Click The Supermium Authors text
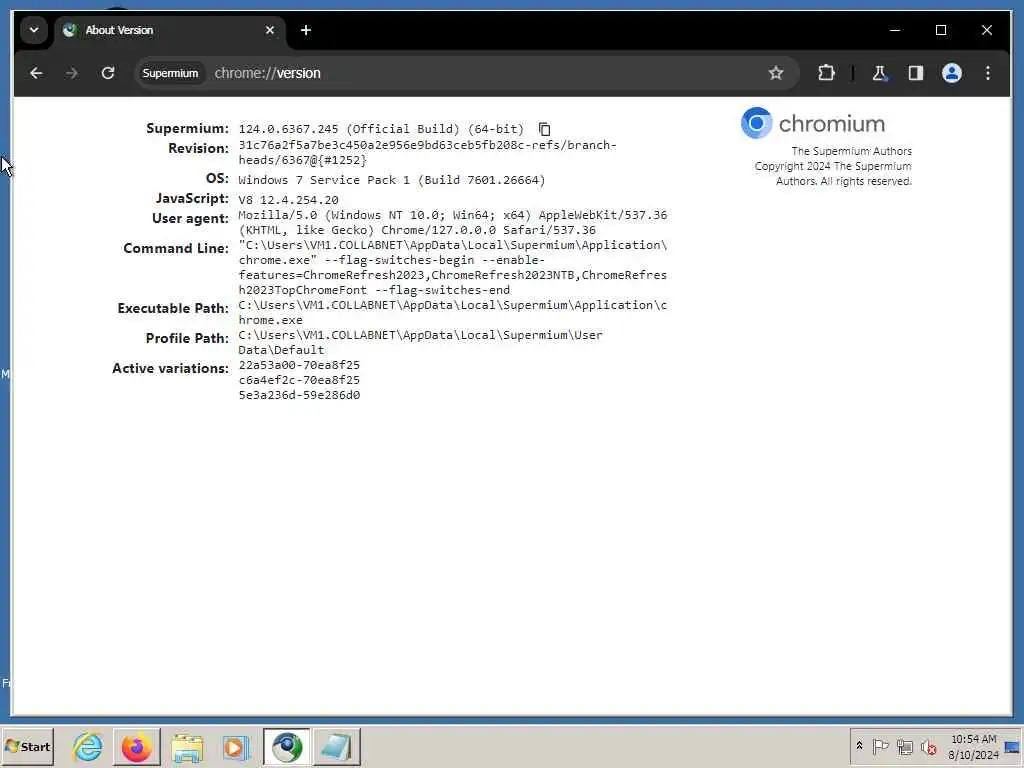 click(852, 151)
